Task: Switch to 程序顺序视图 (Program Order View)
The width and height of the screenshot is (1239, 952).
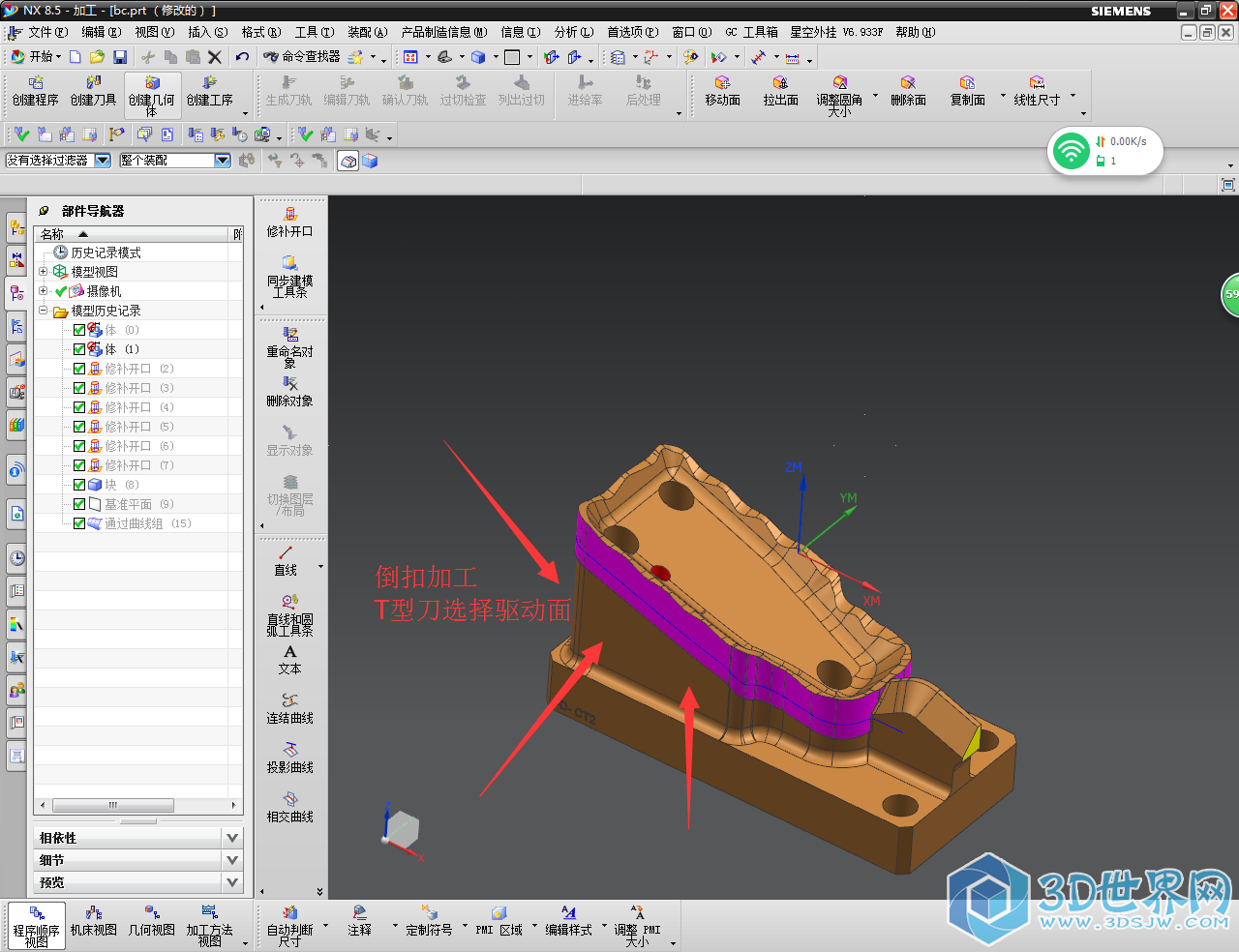Action: click(x=37, y=926)
